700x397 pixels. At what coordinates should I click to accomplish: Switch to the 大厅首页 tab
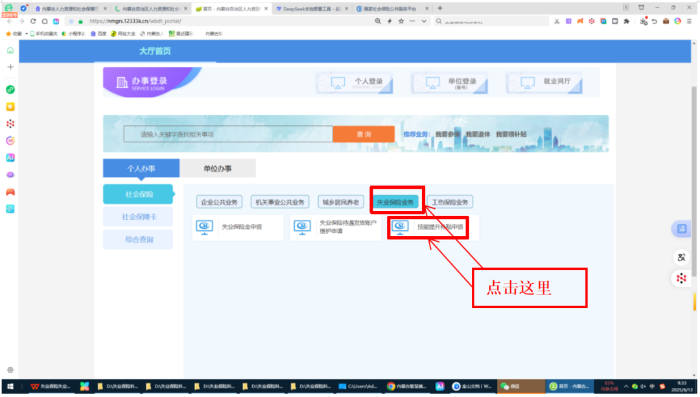(x=154, y=51)
